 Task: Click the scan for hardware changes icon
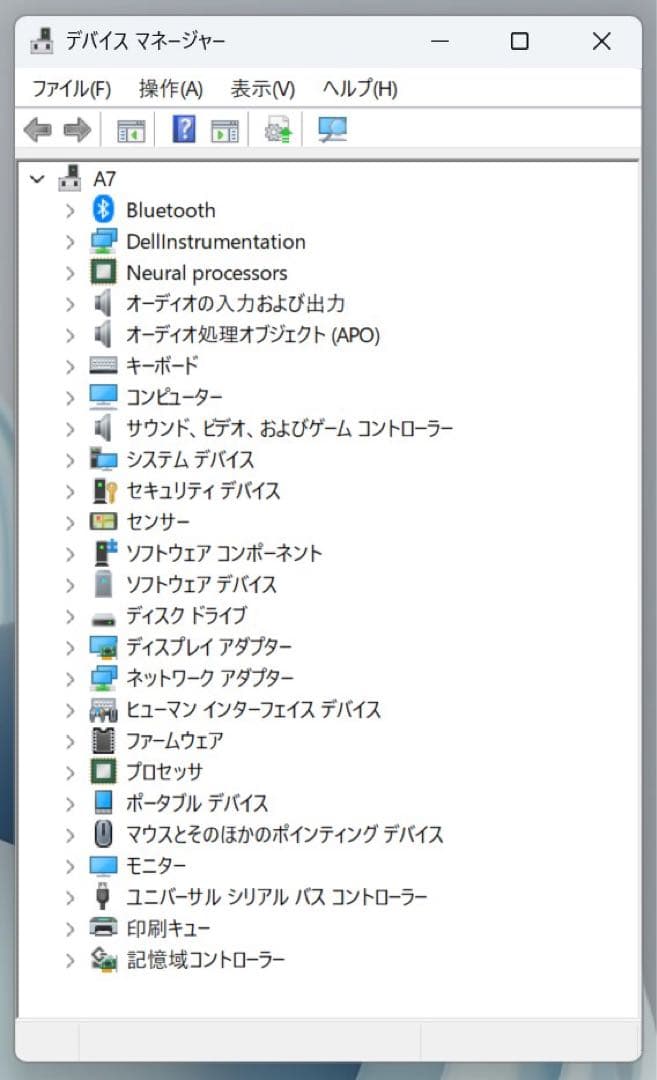(x=332, y=130)
